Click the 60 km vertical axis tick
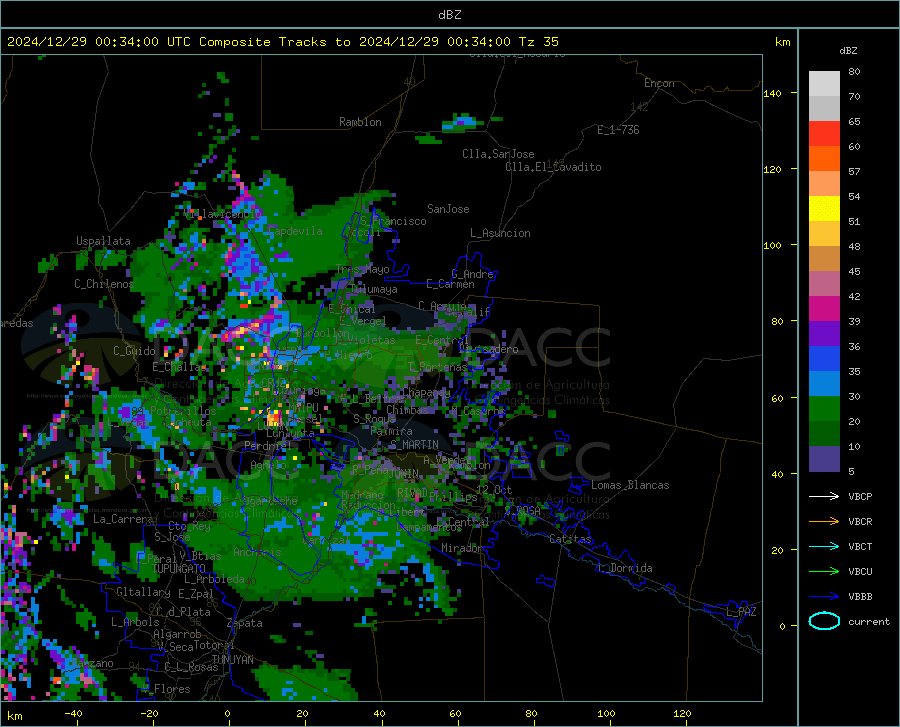This screenshot has height=727, width=900. click(777, 398)
